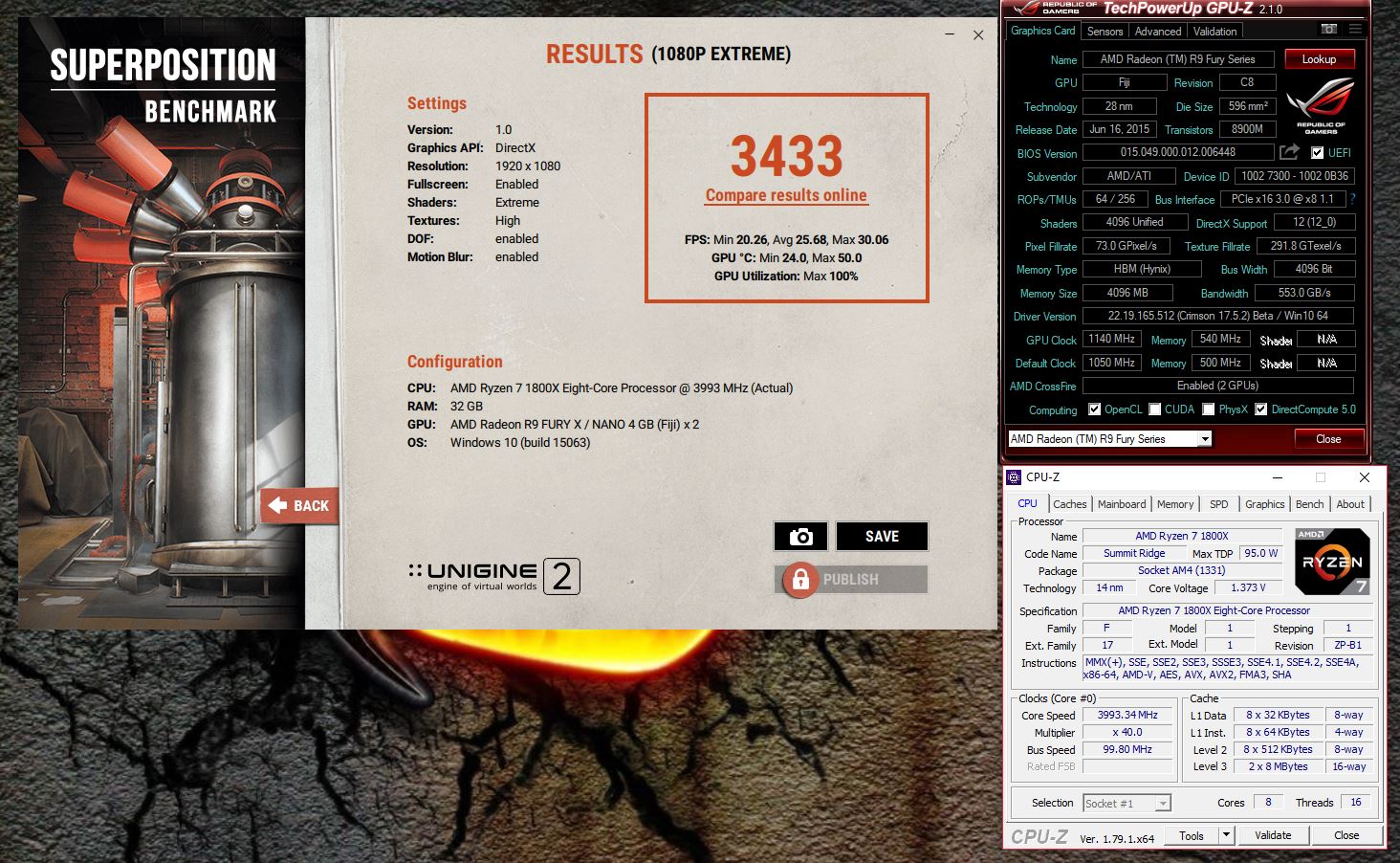The image size is (1400, 863).
Task: Click the BIOS share/export arrow icon
Action: click(1289, 152)
